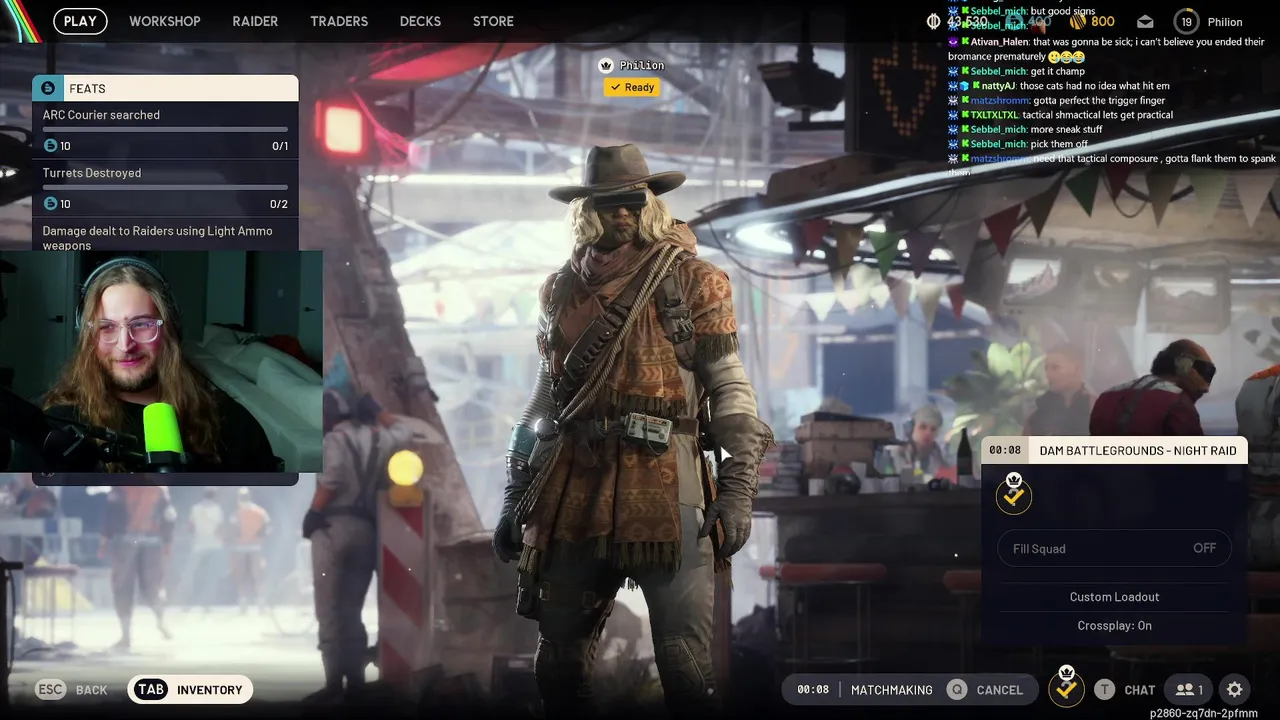Screen dimensions: 1280x720
Task: Click the TXLTXLTXL chat message
Action: click(x=1060, y=115)
